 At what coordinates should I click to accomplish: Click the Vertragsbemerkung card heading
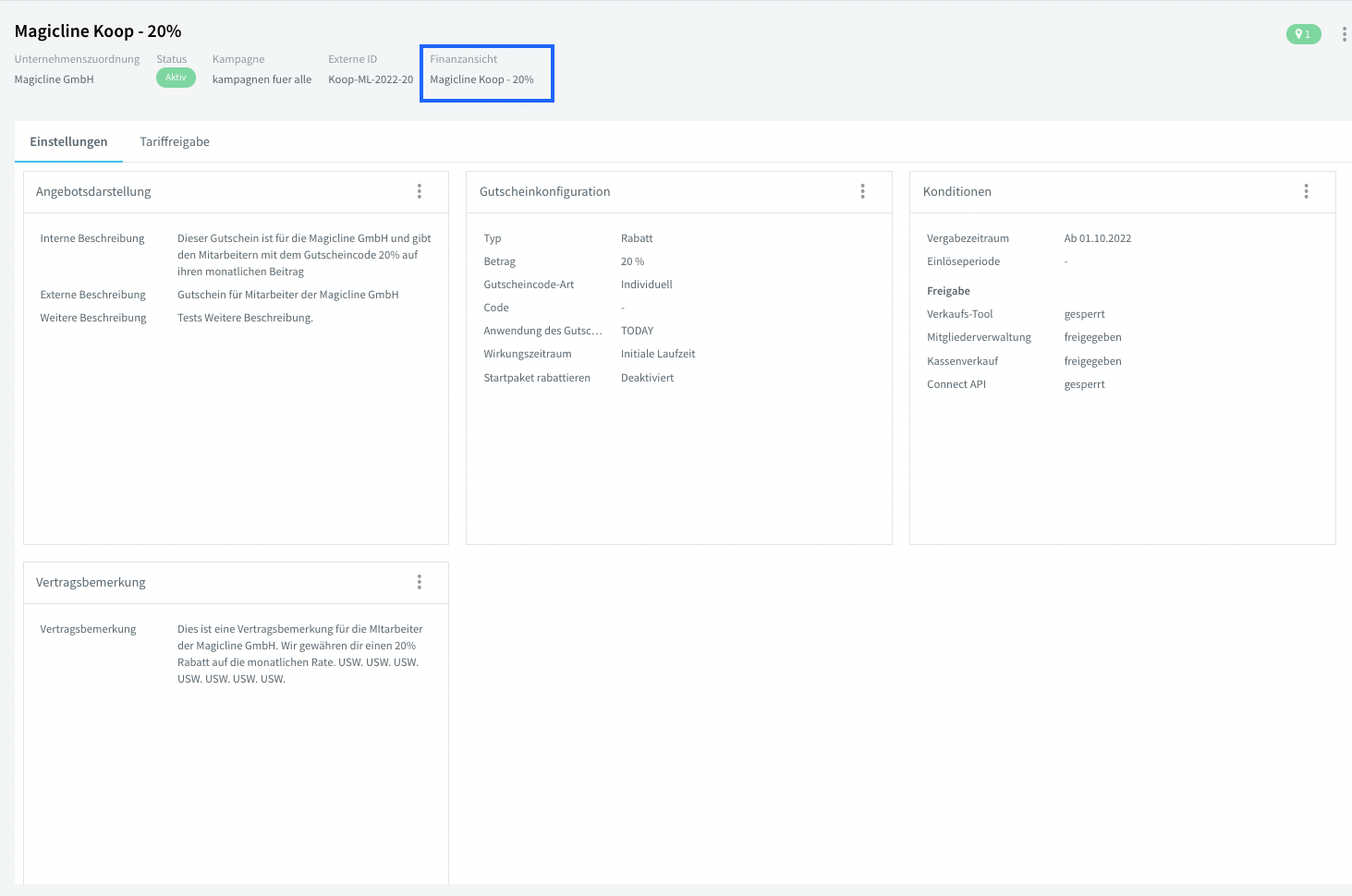(91, 582)
